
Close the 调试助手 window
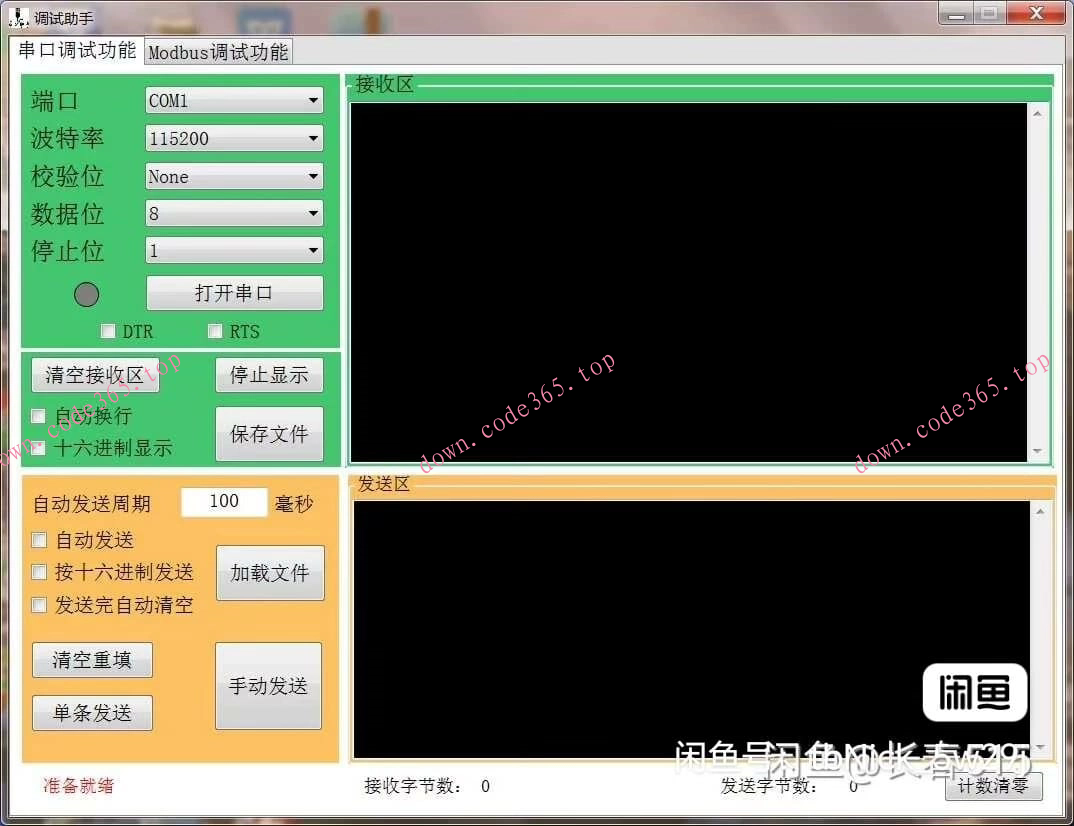[x=1036, y=14]
